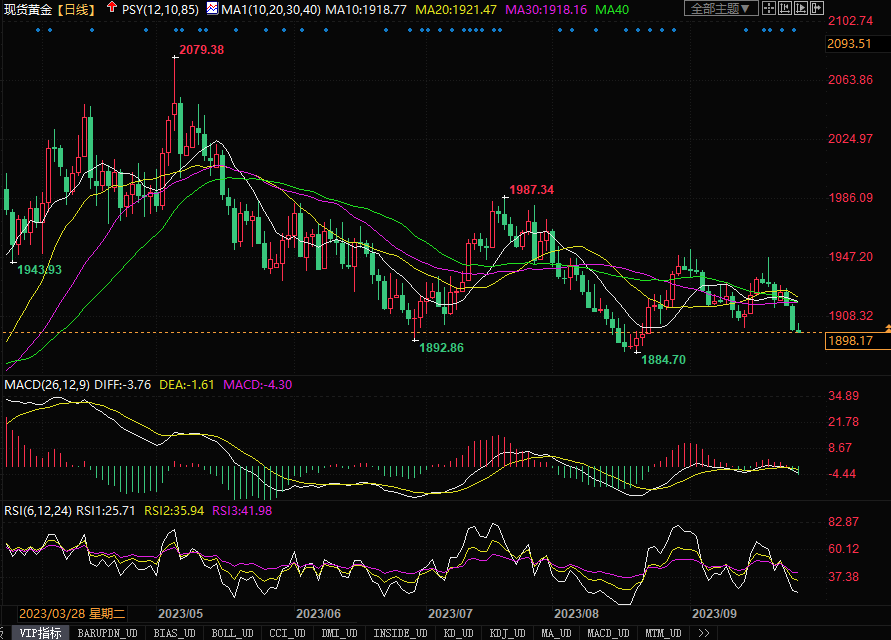This screenshot has height=640, width=891.
Task: Click the current price box 1898.17
Action: 850,341
